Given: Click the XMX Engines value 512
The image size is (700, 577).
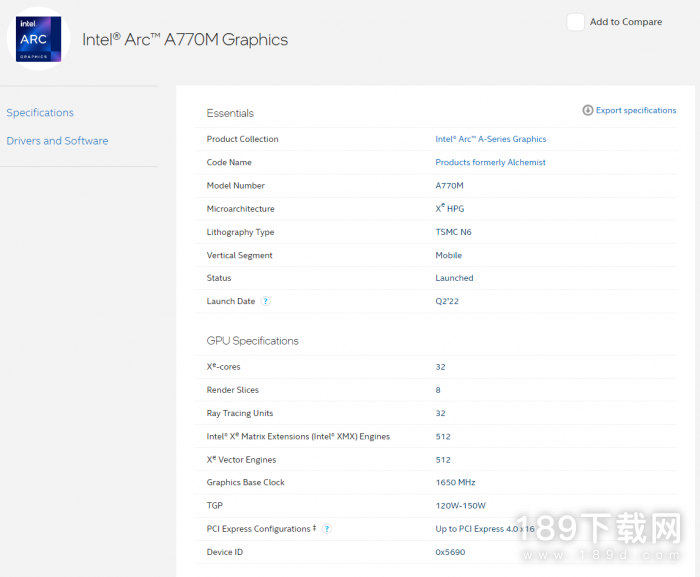Looking at the screenshot, I should click(443, 436).
